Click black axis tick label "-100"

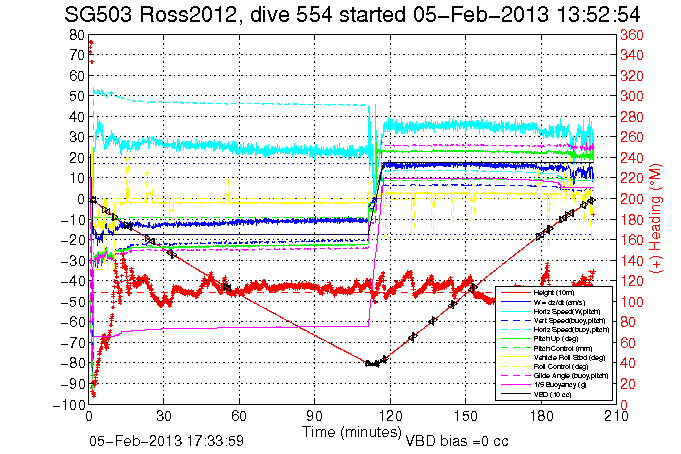coord(69,404)
